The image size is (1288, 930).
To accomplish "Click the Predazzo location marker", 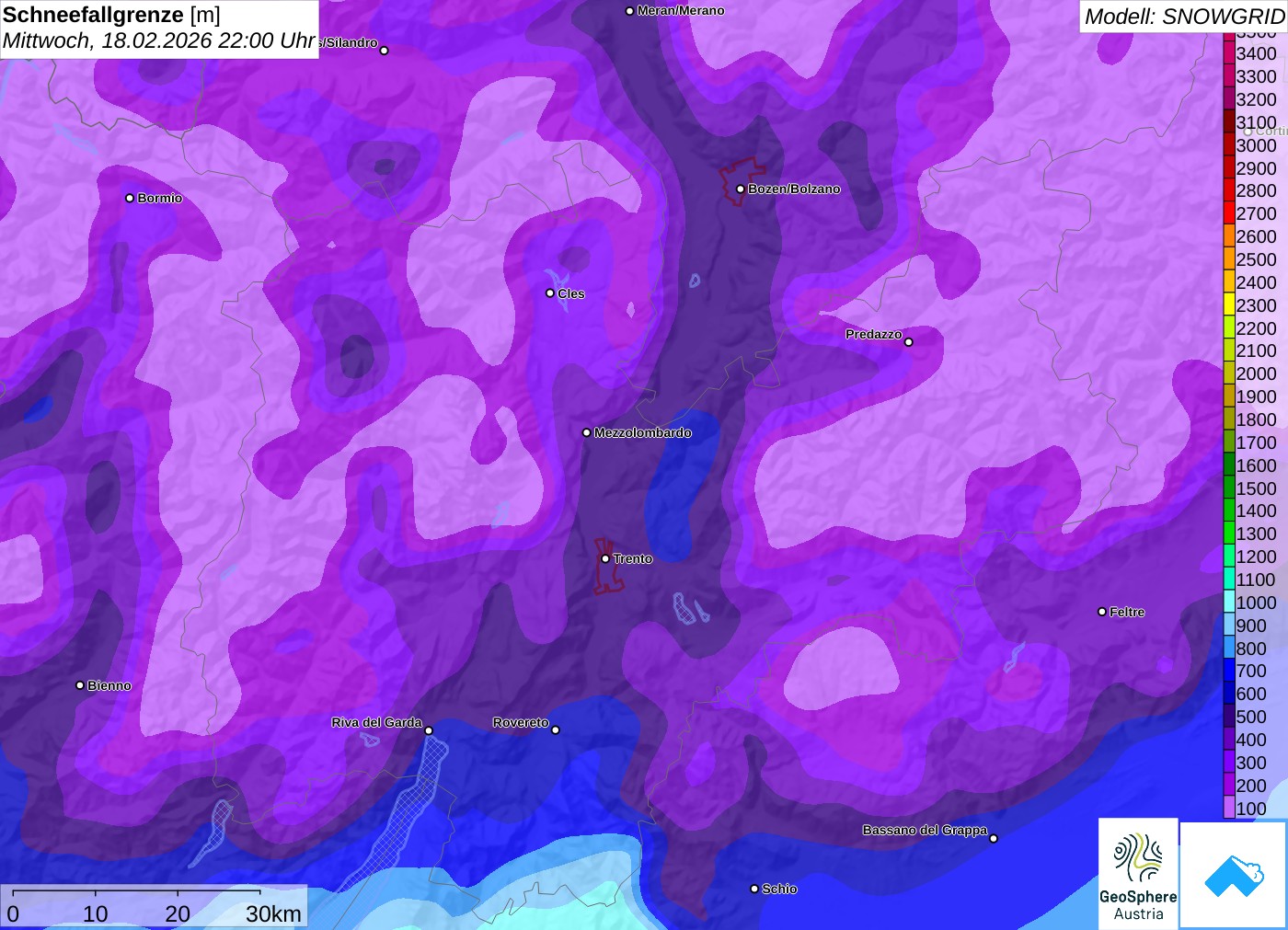I will [909, 342].
